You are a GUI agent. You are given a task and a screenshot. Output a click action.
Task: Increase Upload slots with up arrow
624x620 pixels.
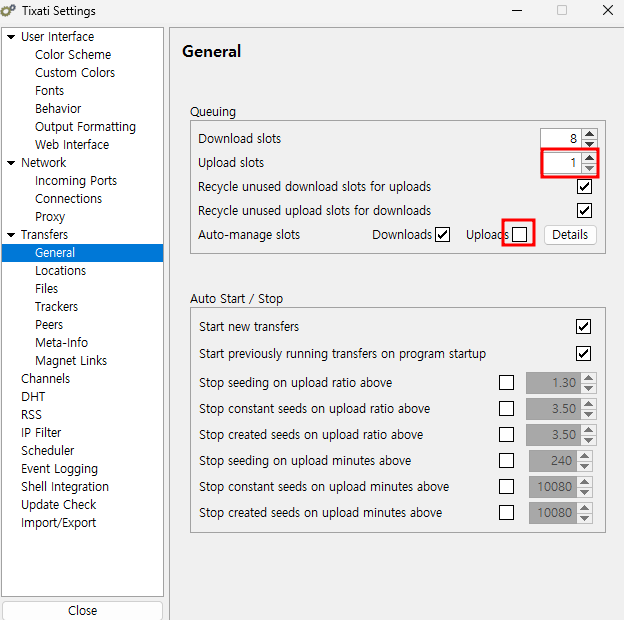click(589, 158)
